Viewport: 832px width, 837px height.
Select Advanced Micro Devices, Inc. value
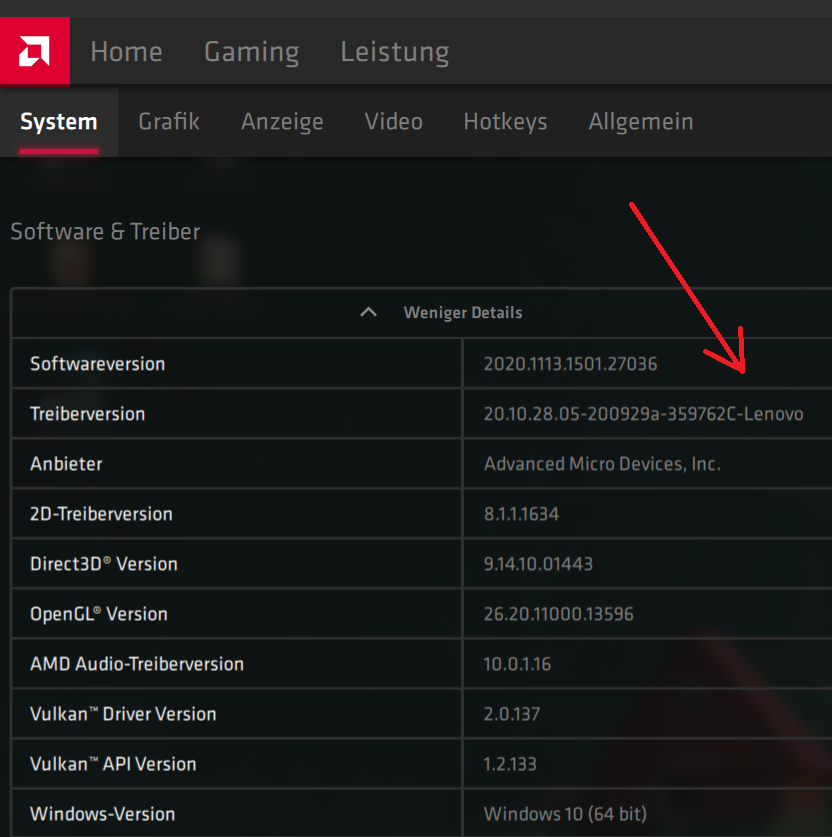[x=602, y=464]
